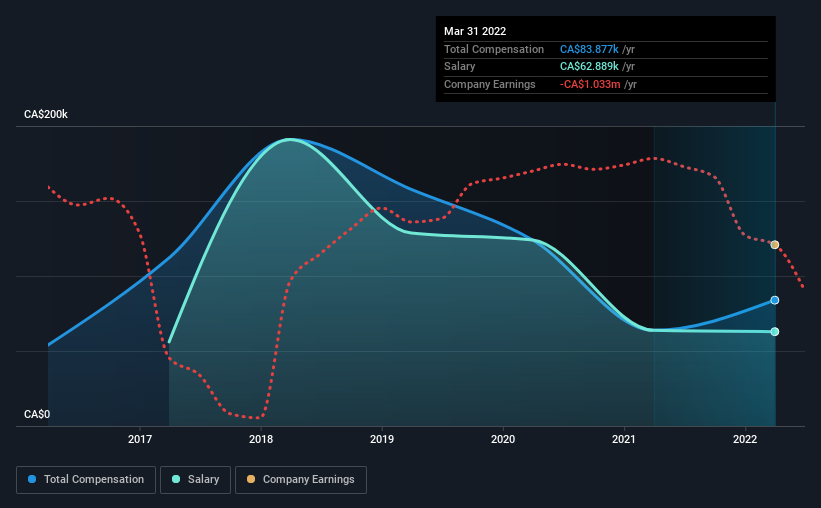
Task: Click the blue dot in Total Compensation legend
Action: point(32,479)
